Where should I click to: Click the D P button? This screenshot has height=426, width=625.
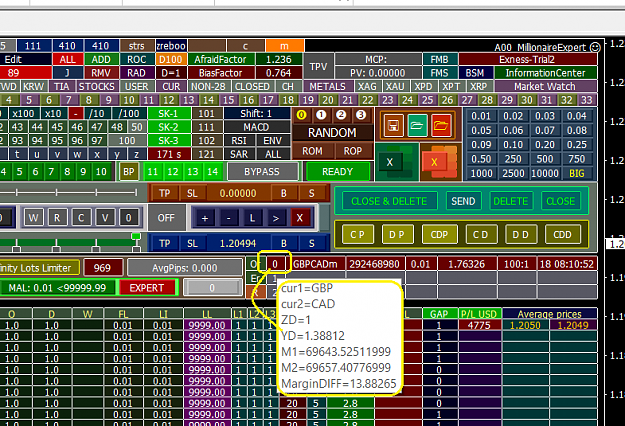[x=397, y=234]
